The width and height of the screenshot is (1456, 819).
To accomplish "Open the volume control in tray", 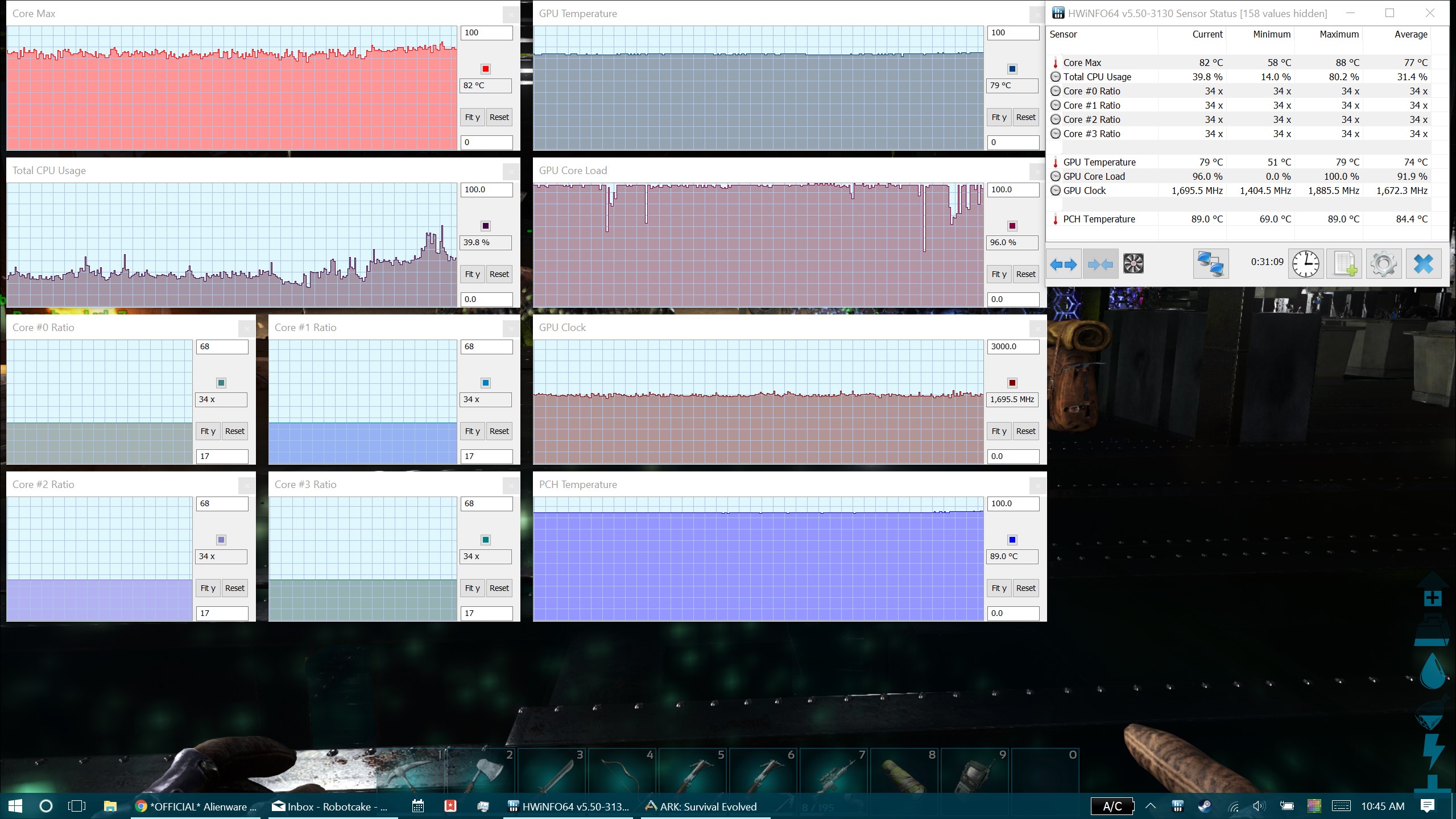I will tap(1259, 806).
